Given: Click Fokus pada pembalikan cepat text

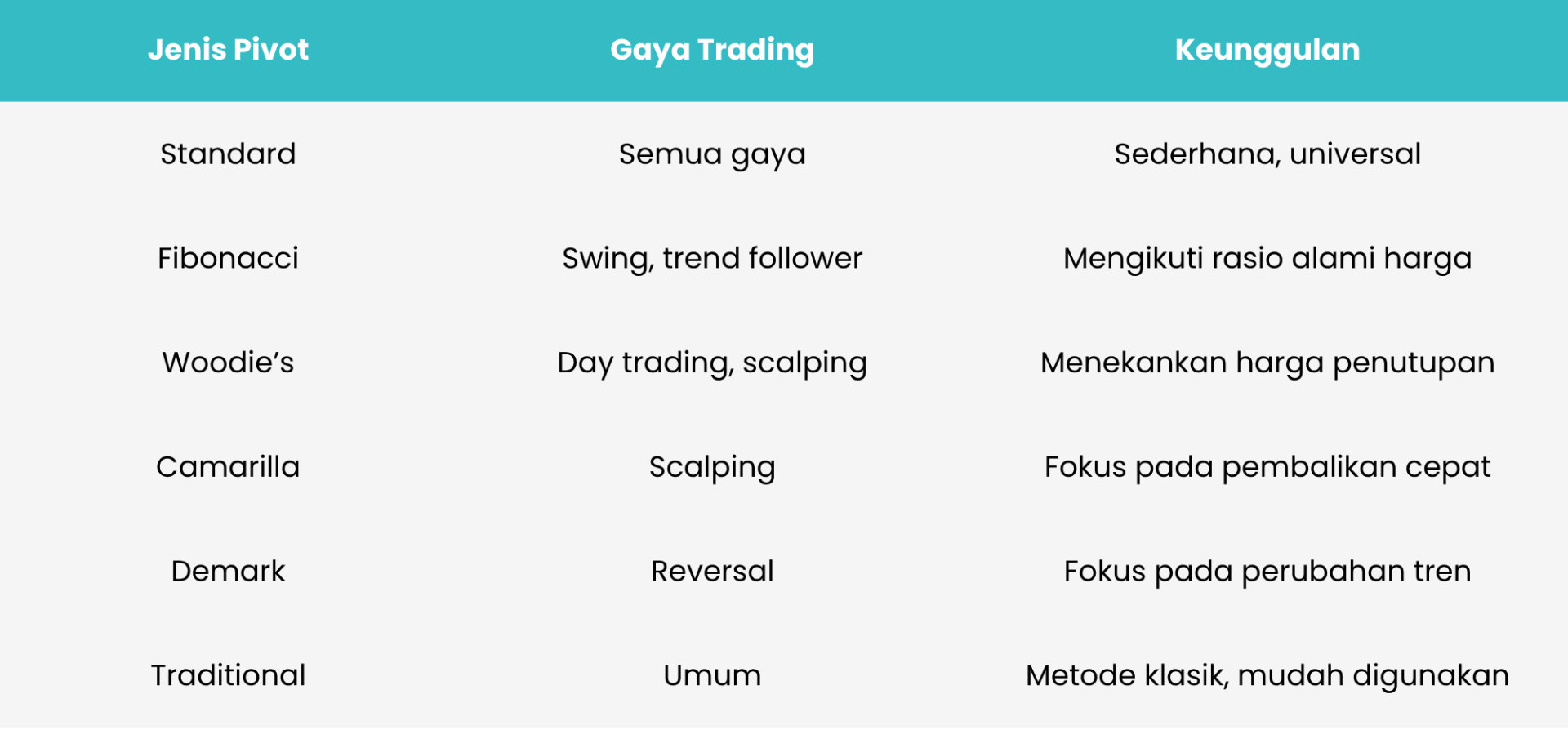Looking at the screenshot, I should (1267, 469).
